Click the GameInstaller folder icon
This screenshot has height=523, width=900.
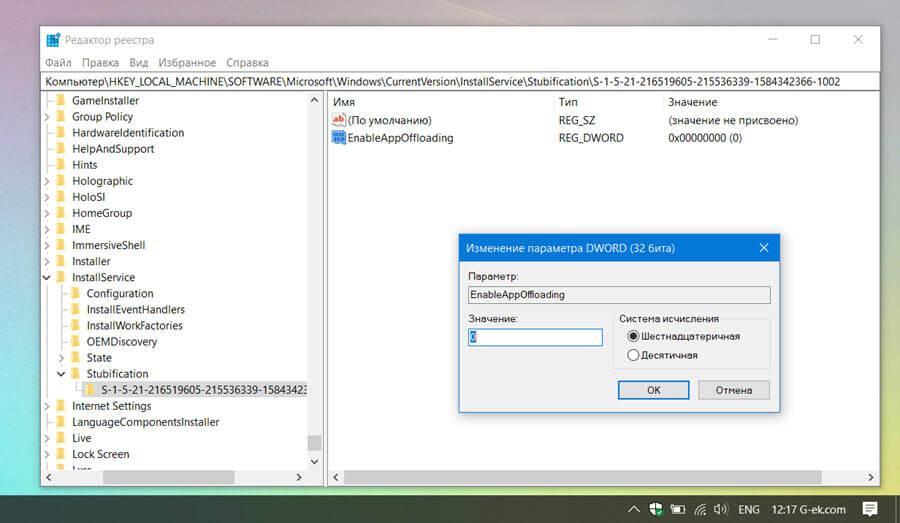coord(61,100)
